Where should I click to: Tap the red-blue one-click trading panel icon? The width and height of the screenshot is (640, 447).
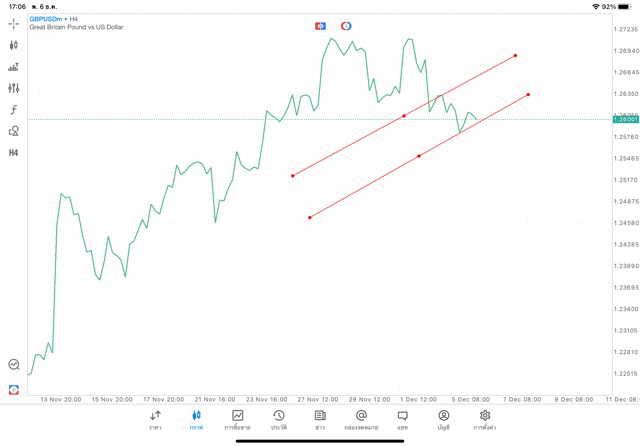click(320, 26)
